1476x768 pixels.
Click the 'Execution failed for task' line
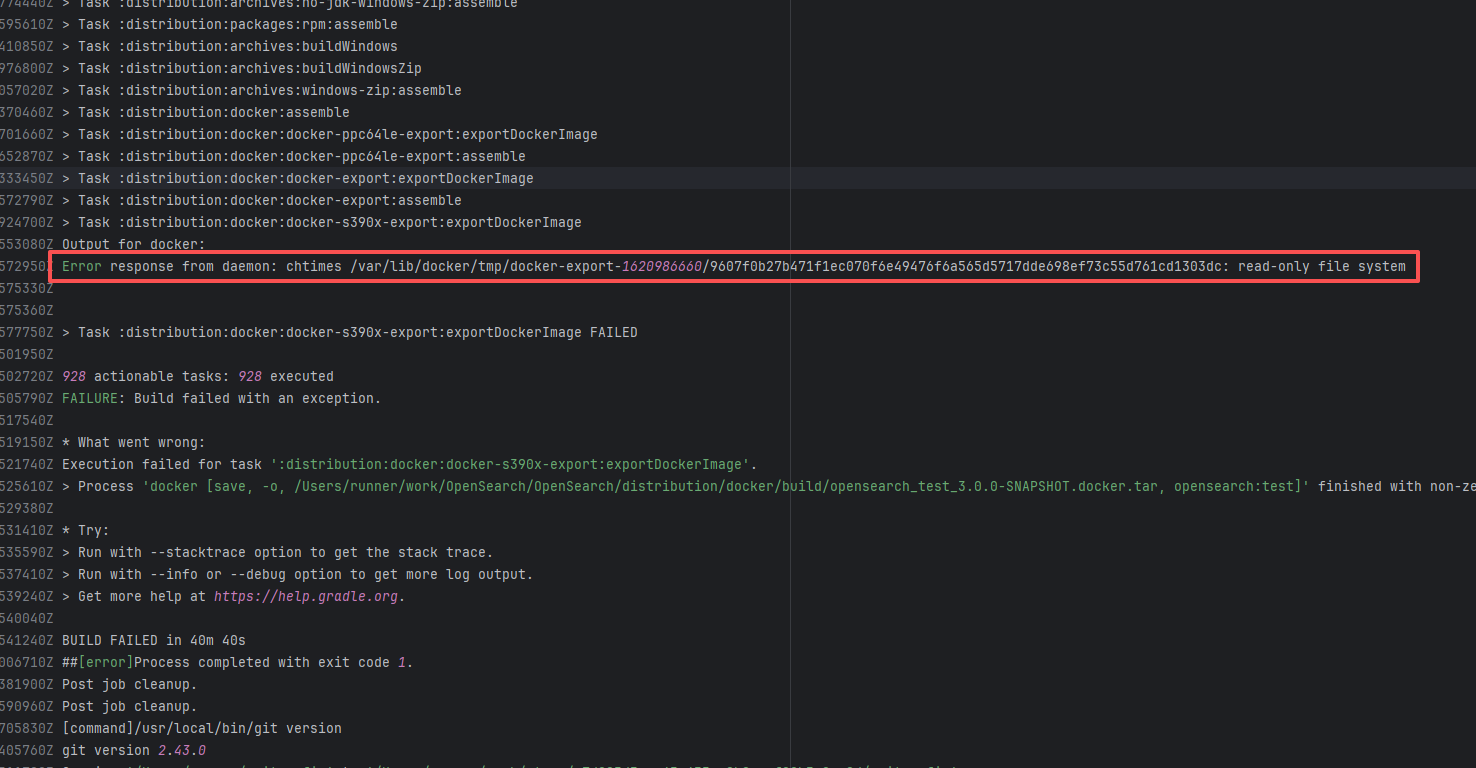(409, 464)
